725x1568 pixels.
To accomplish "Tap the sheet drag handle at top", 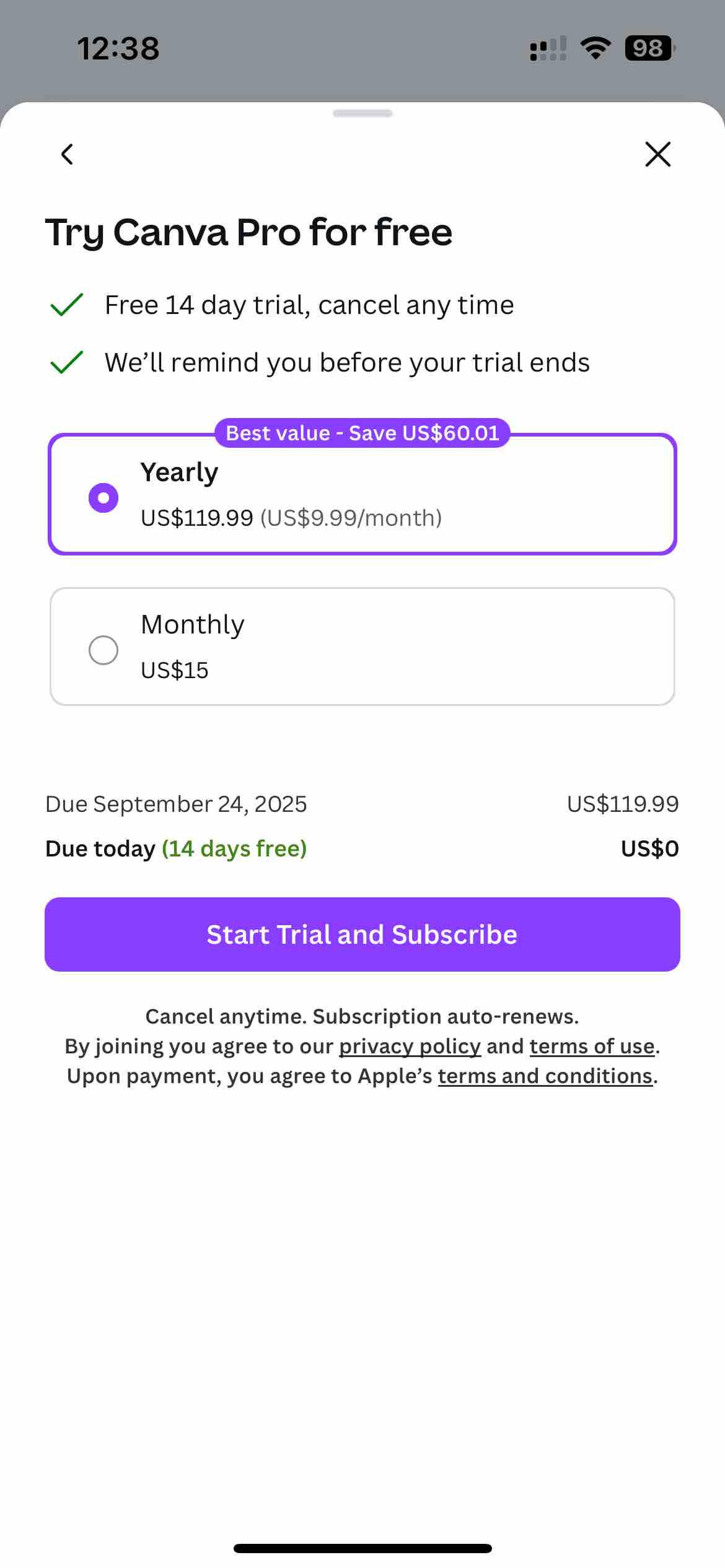I will 362,113.
